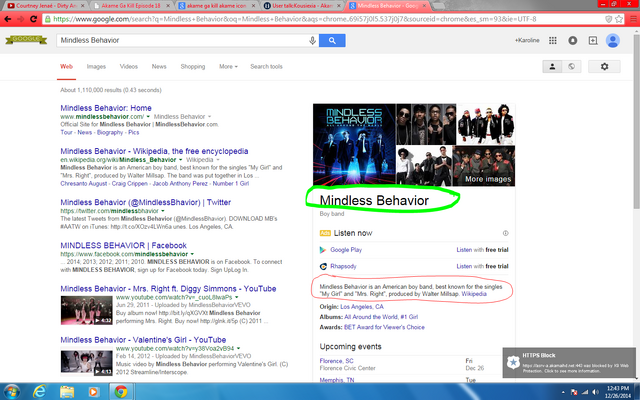Reload the page with the refresh icon
Viewport: 640px width, 400px height.
coord(34,19)
